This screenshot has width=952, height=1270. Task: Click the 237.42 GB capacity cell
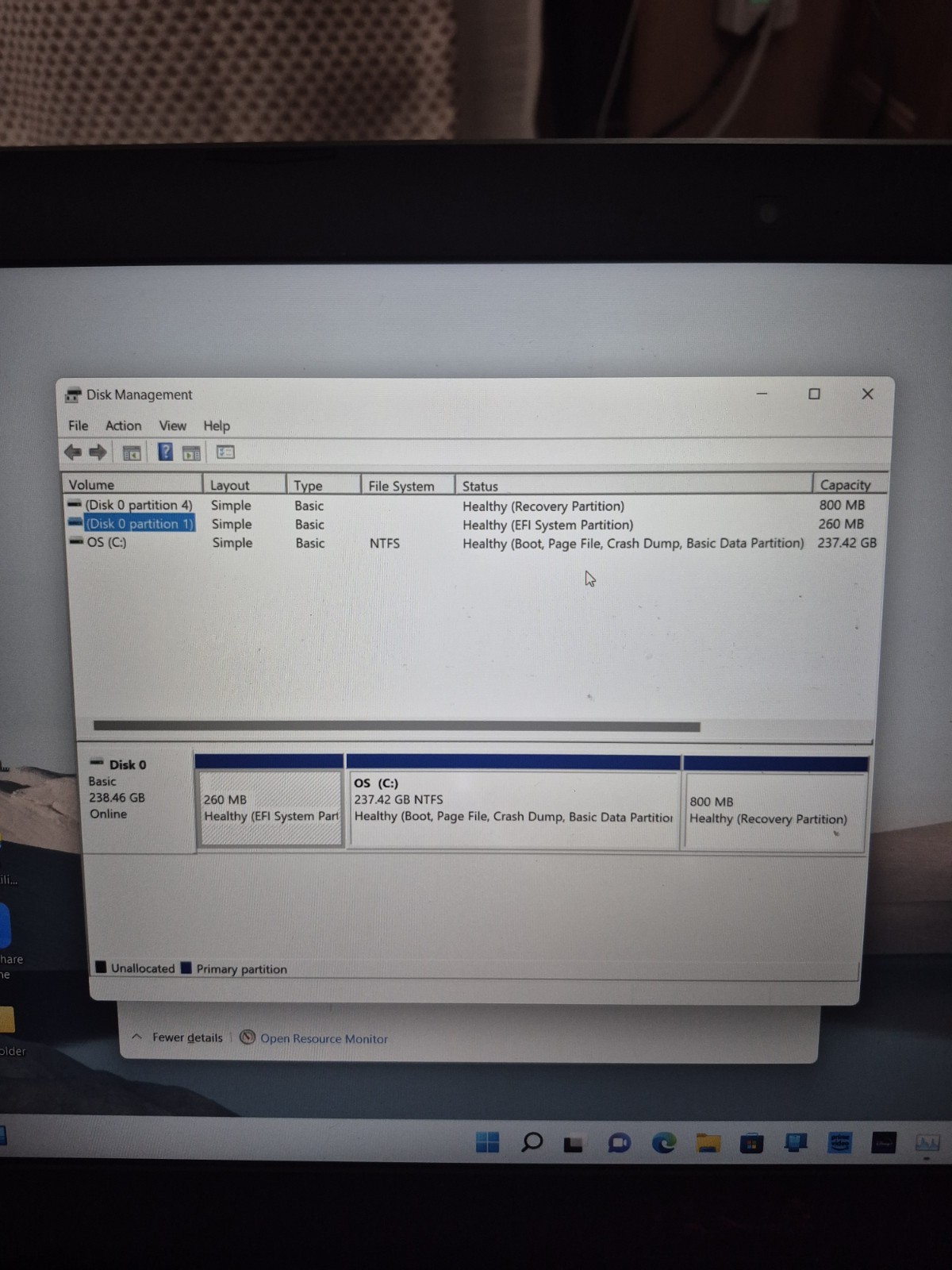846,543
